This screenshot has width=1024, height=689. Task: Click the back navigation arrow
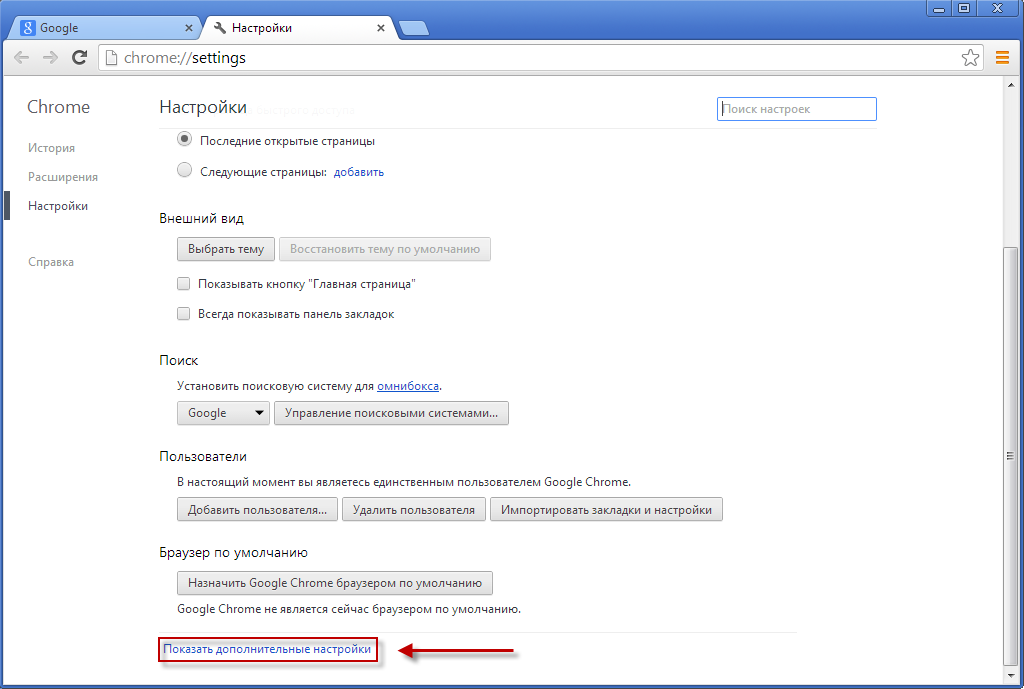tap(22, 57)
